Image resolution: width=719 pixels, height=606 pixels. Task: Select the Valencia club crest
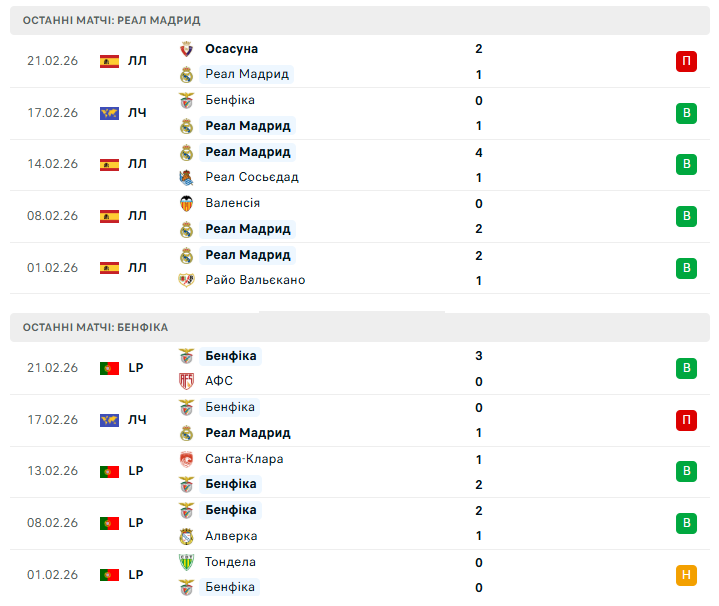186,204
